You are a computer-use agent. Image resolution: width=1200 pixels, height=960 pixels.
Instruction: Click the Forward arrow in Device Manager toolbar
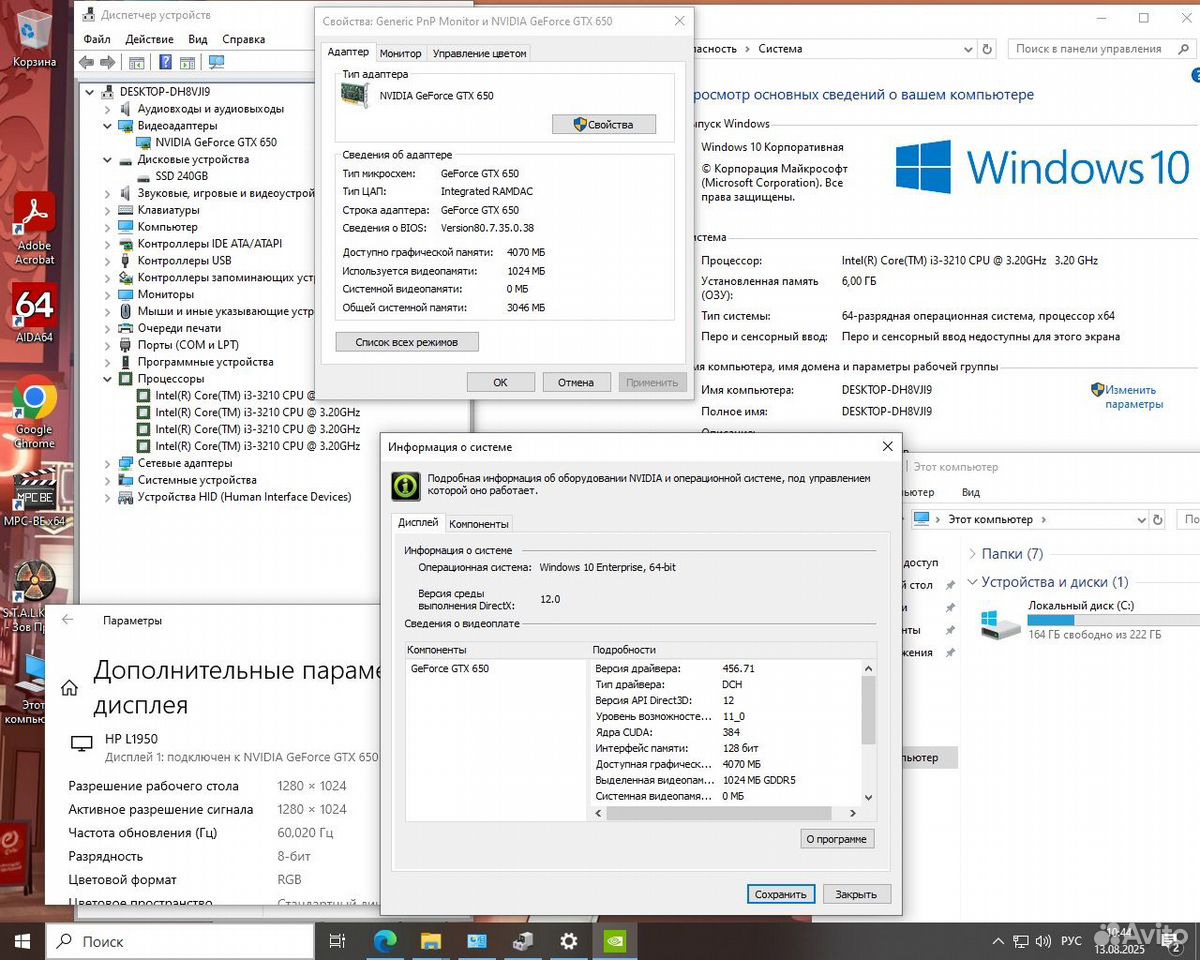coord(109,62)
